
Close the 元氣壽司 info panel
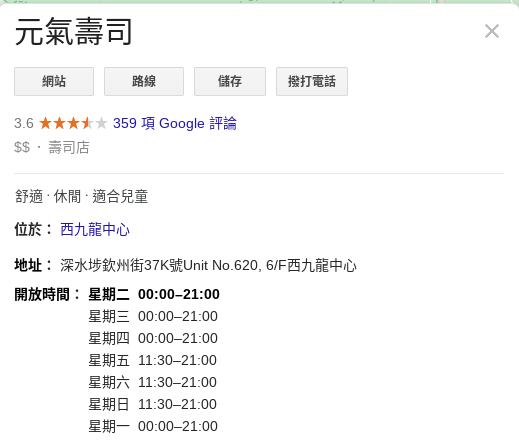(492, 31)
